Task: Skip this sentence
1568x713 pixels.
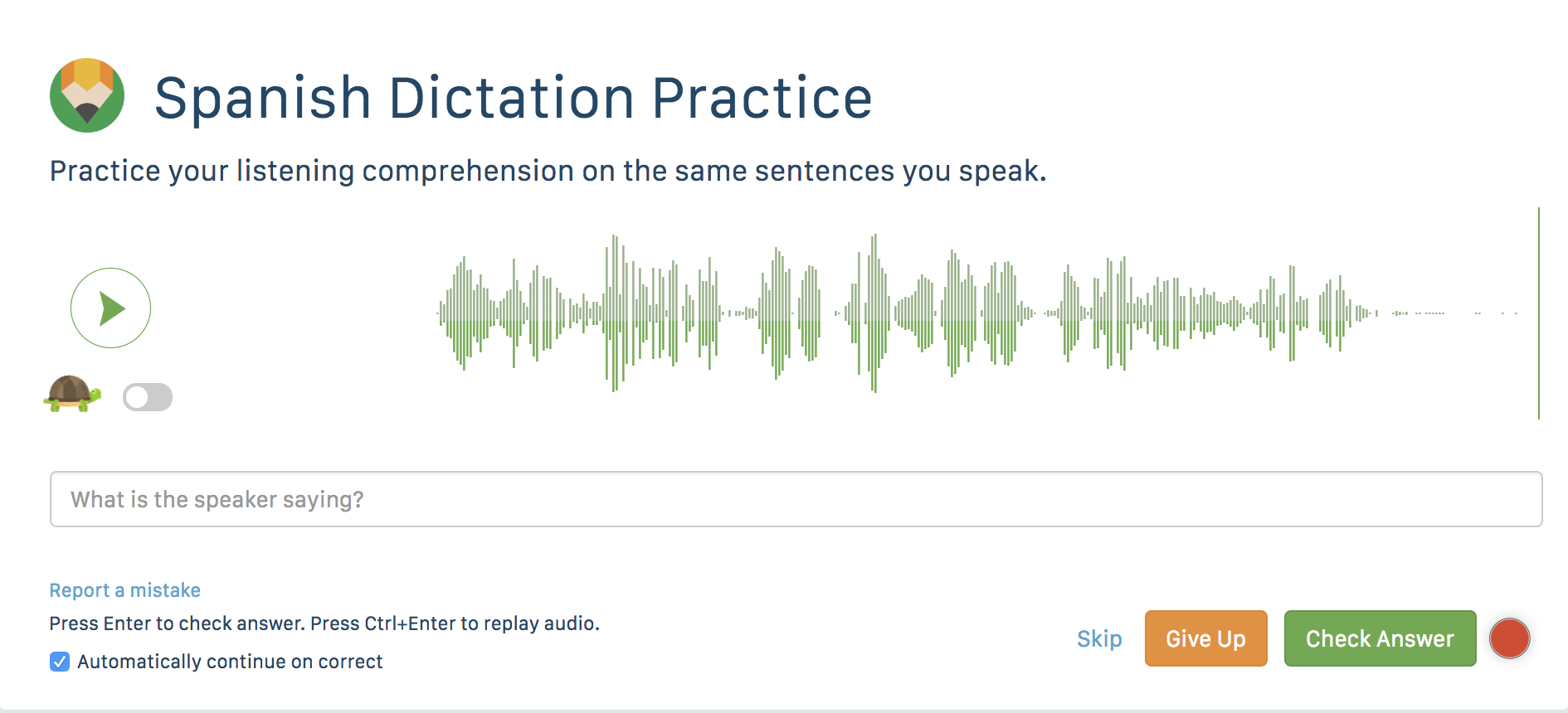Action: pos(1099,638)
